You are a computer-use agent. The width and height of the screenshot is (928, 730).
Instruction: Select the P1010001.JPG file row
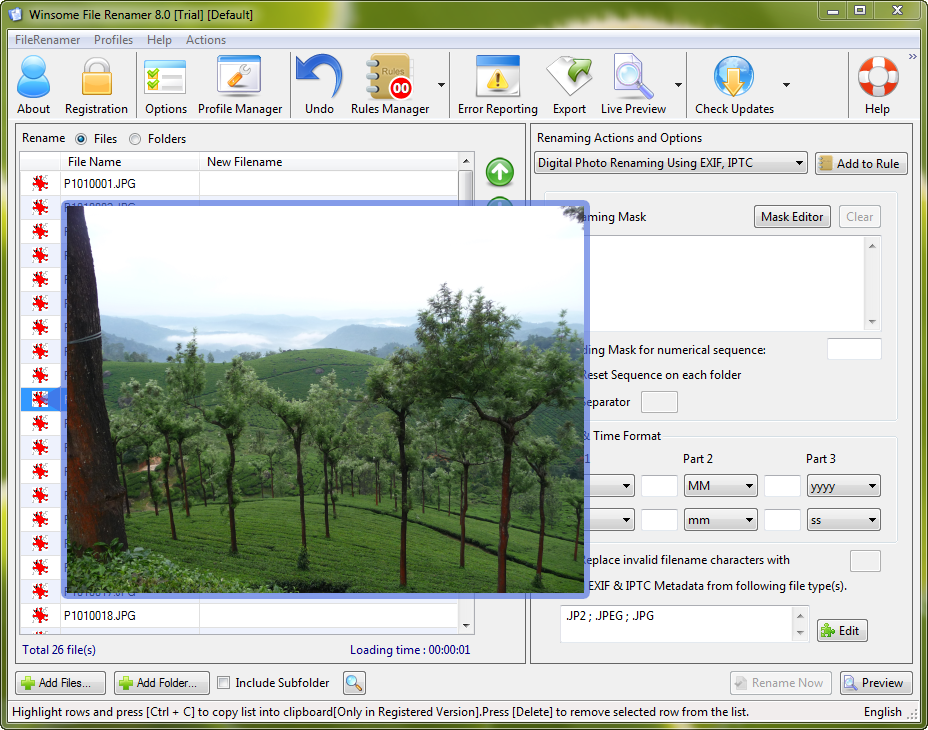pyautogui.click(x=239, y=184)
